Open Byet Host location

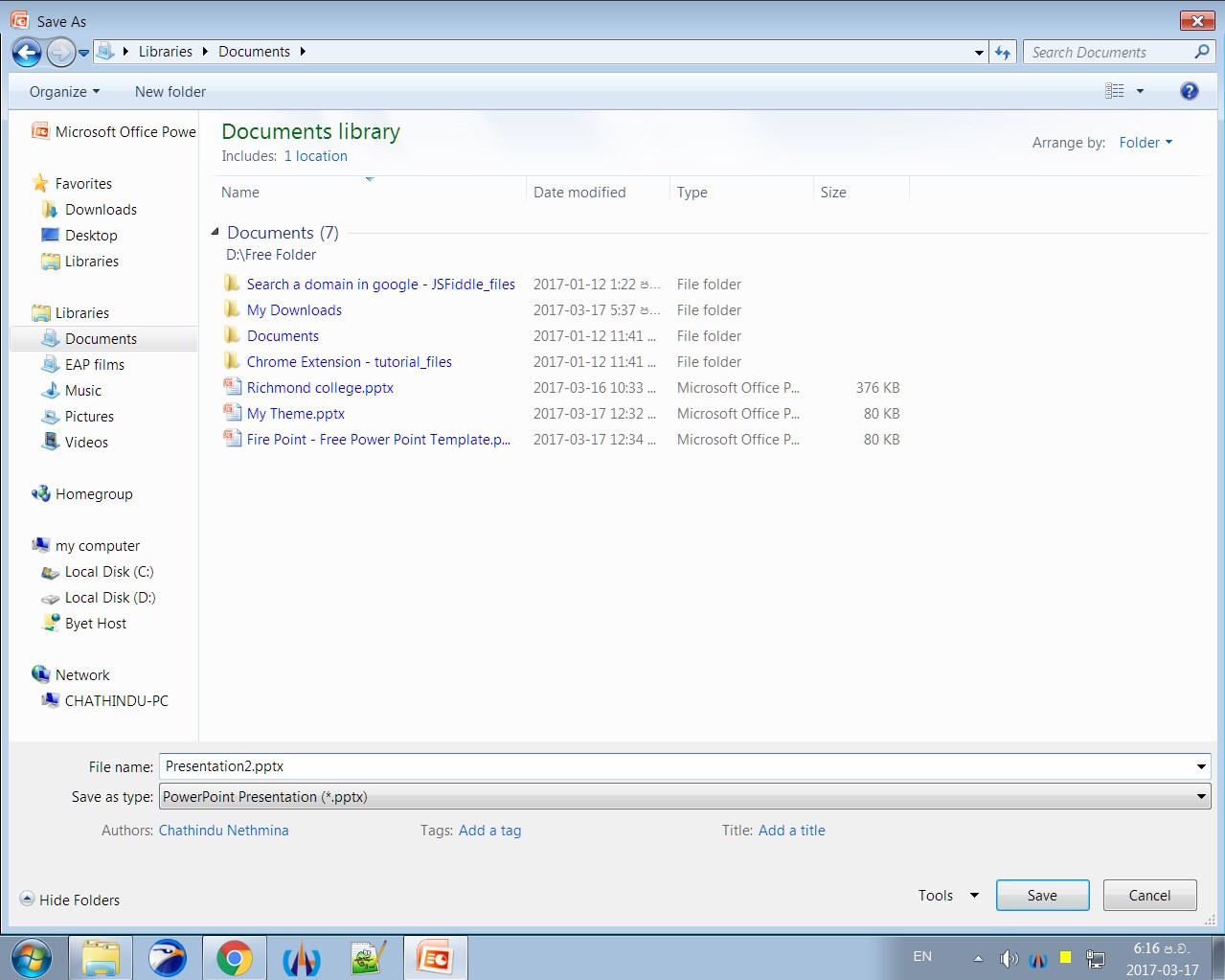click(x=84, y=624)
